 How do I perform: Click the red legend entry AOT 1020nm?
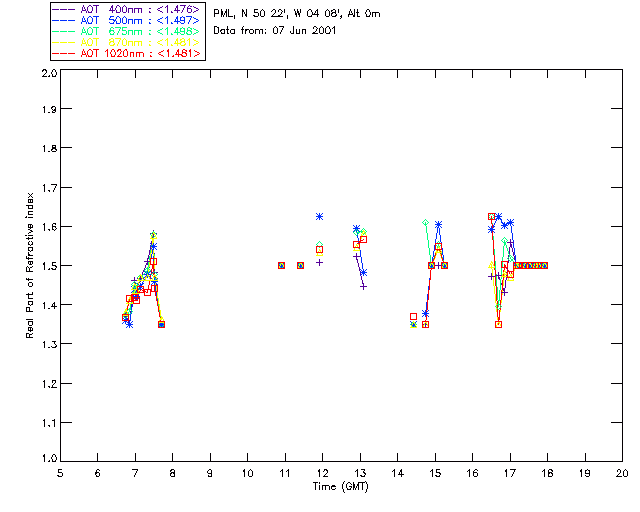tap(127, 53)
